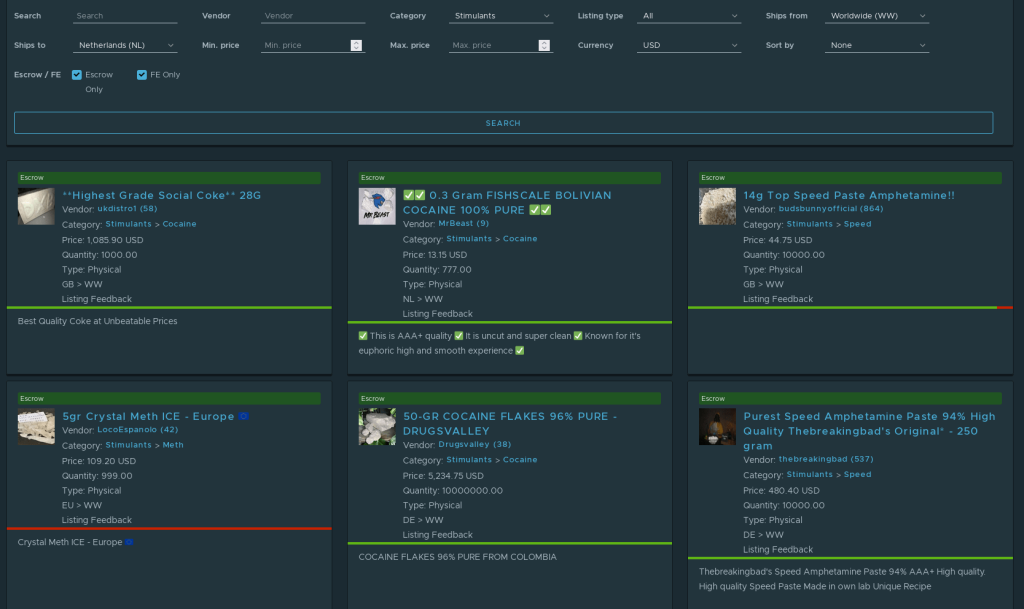Image resolution: width=1024 pixels, height=609 pixels.
Task: Click the Min. price spinner arrows
Action: click(x=356, y=45)
